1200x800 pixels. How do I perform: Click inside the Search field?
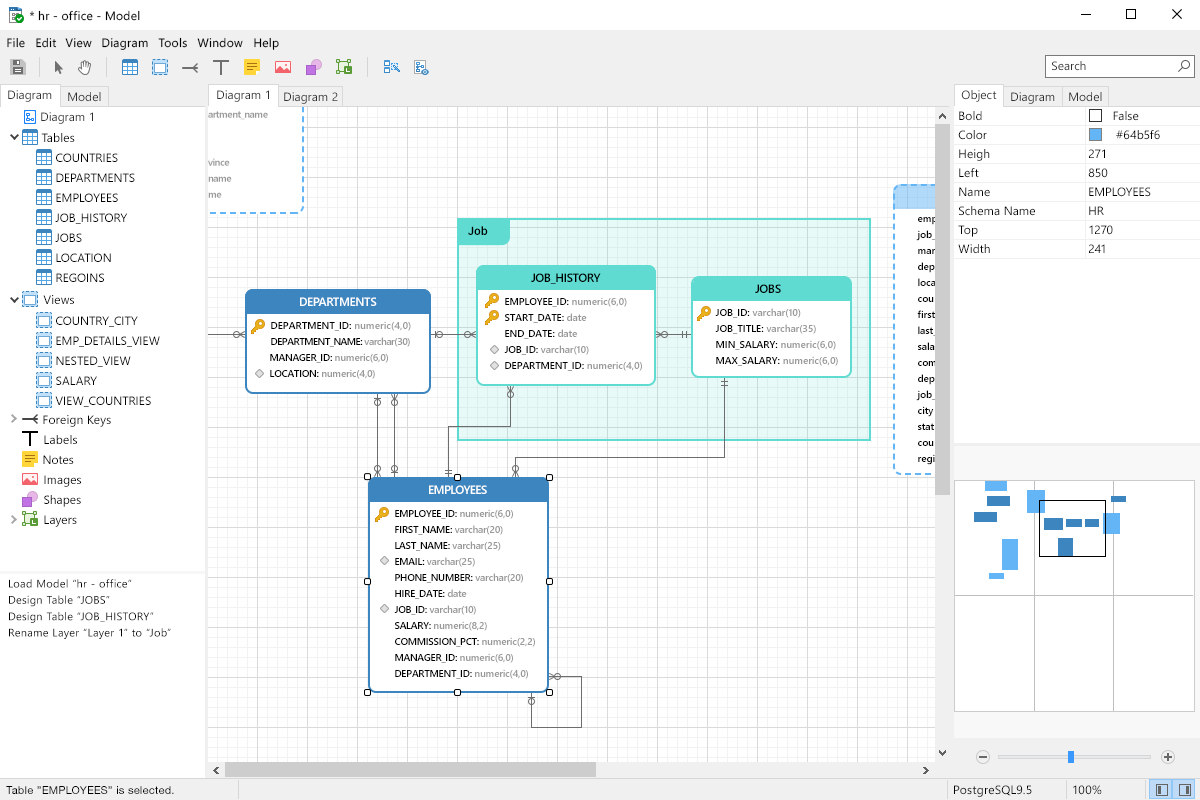1110,65
